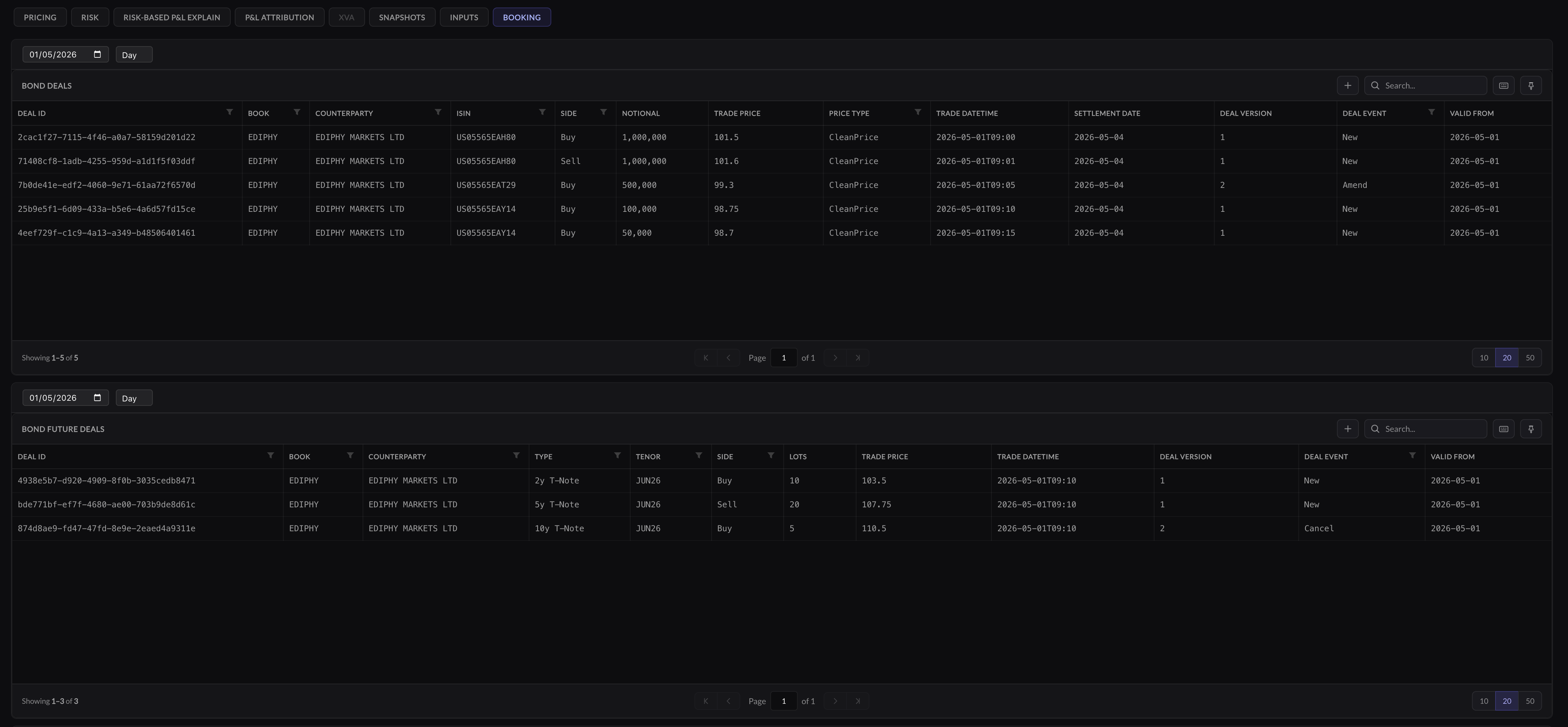
Task: Click the Bond Future Deals page number field
Action: pos(783,701)
